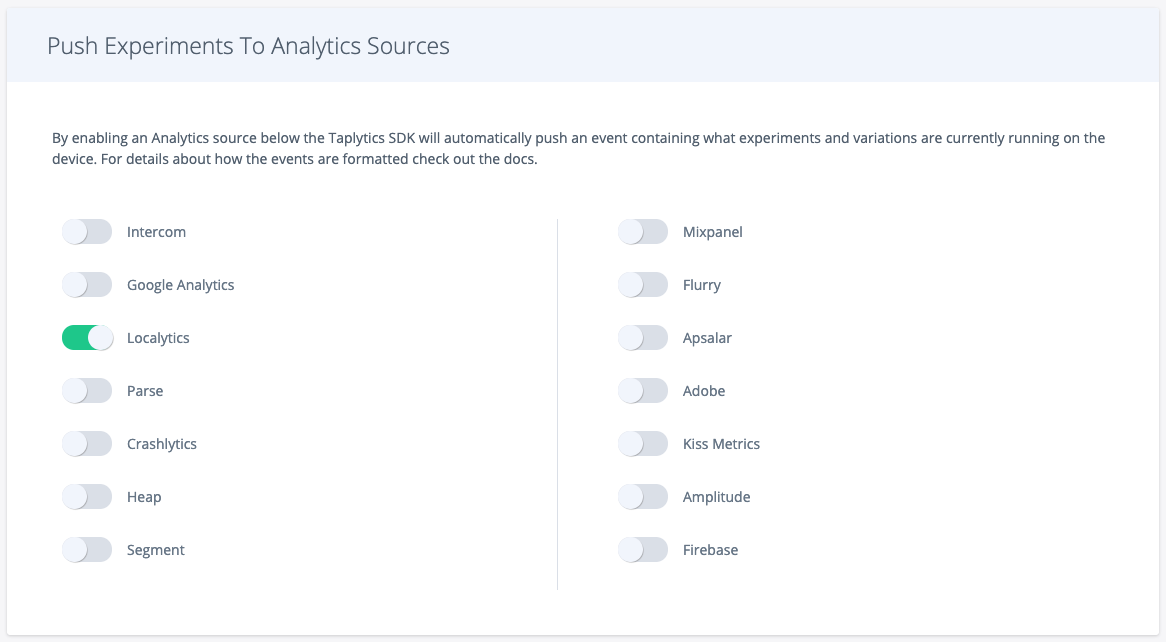1166x642 pixels.
Task: Enable the Amplitude toggle
Action: click(643, 497)
